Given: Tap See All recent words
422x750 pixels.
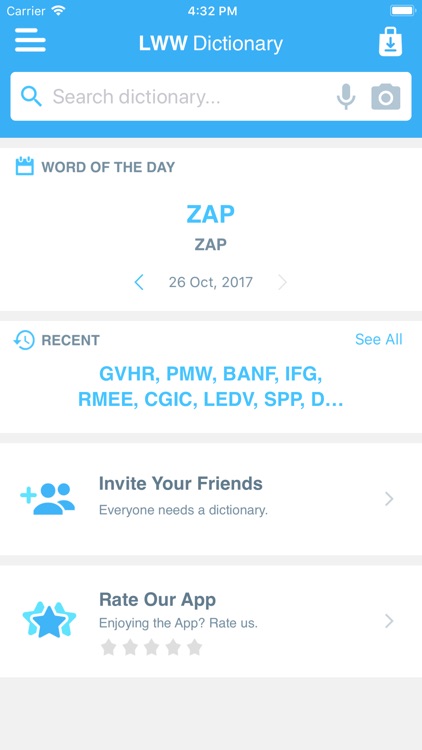Looking at the screenshot, I should tap(378, 339).
